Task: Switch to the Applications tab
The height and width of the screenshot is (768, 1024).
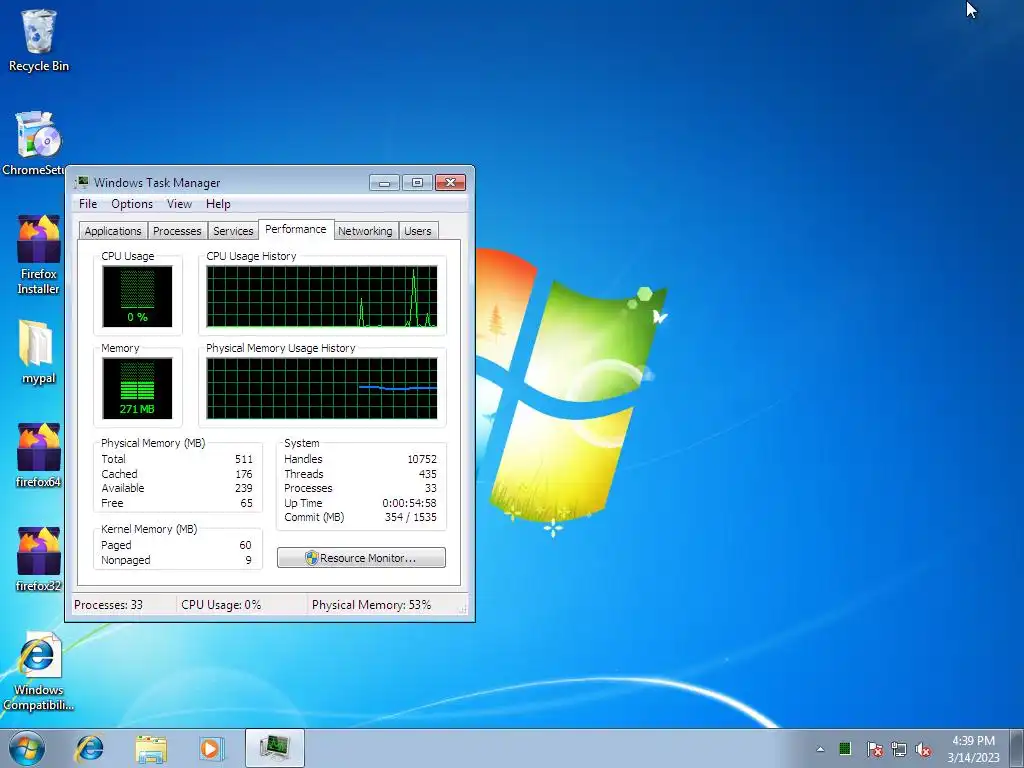Action: [x=113, y=231]
